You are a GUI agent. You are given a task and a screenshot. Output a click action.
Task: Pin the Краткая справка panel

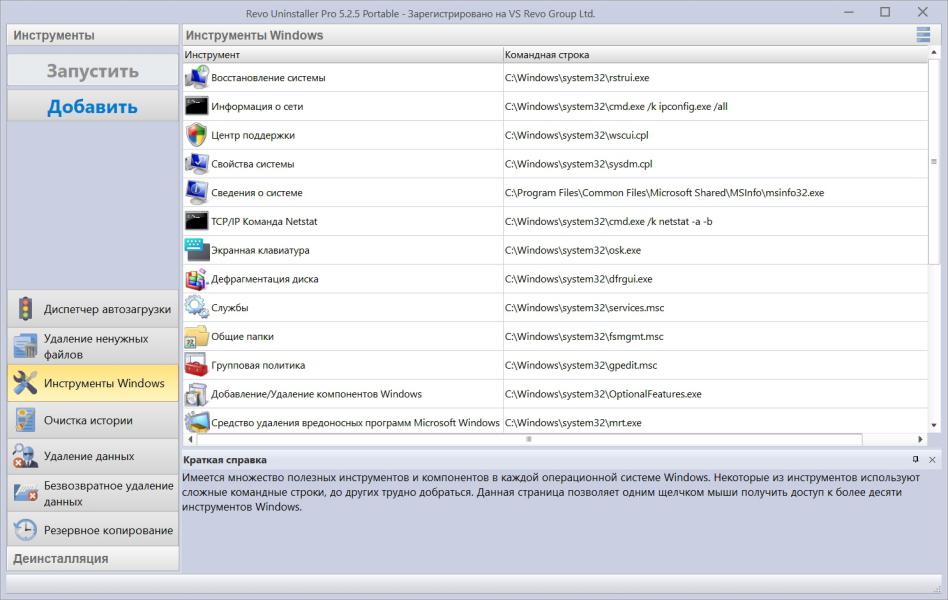tap(916, 460)
